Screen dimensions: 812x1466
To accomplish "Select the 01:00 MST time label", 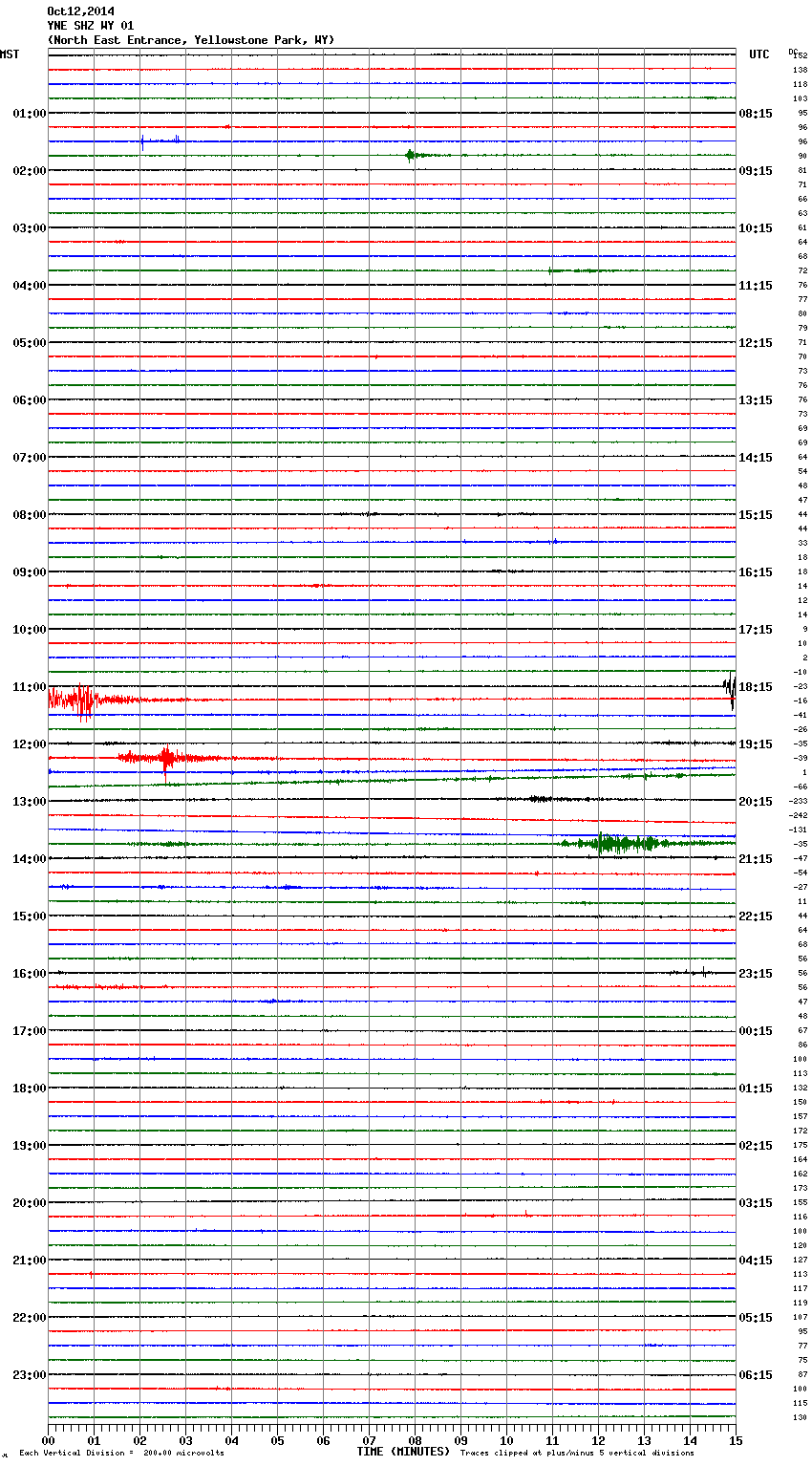I will (x=30, y=114).
